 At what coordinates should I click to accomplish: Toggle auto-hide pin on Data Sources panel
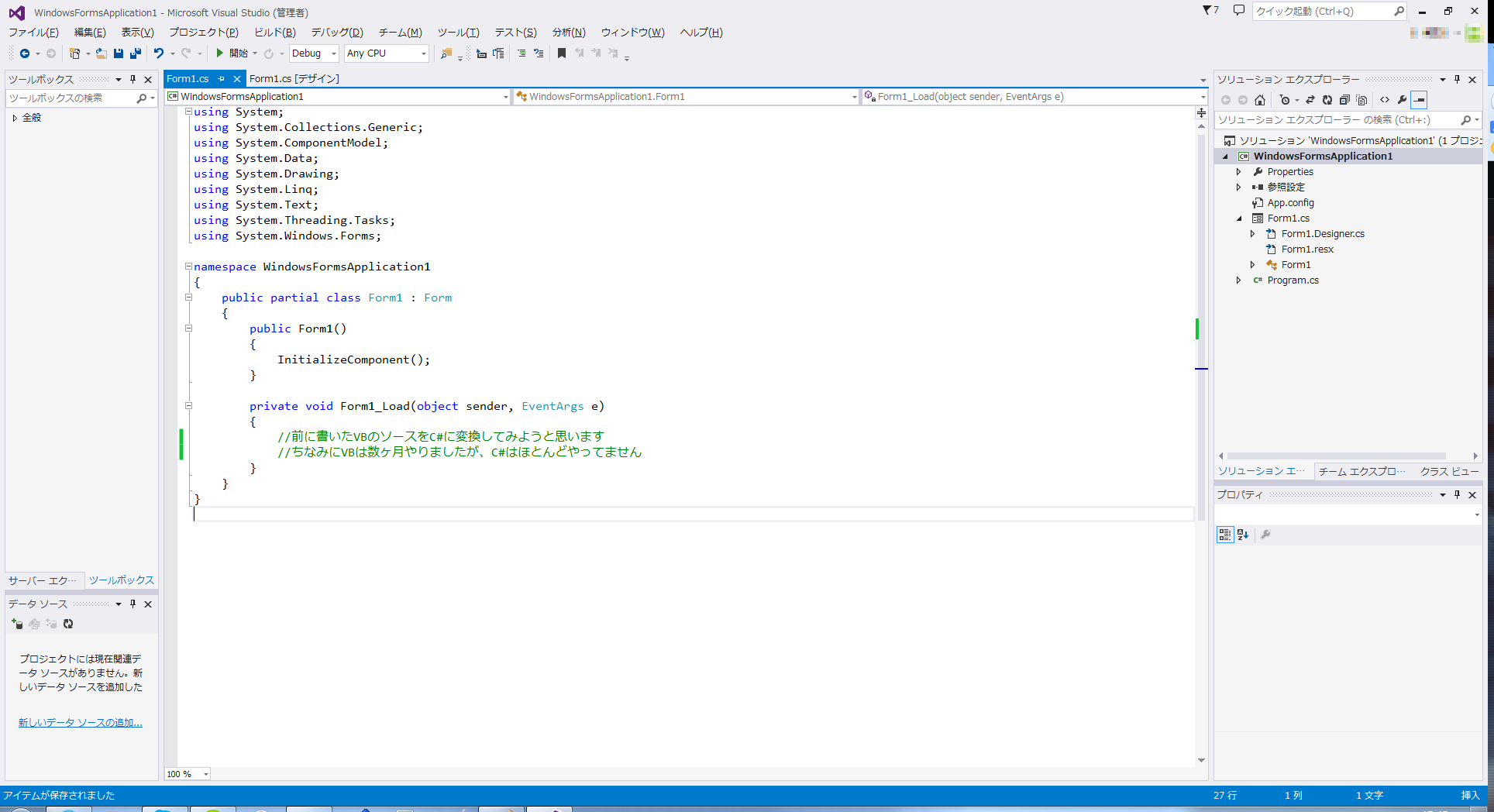coord(133,604)
